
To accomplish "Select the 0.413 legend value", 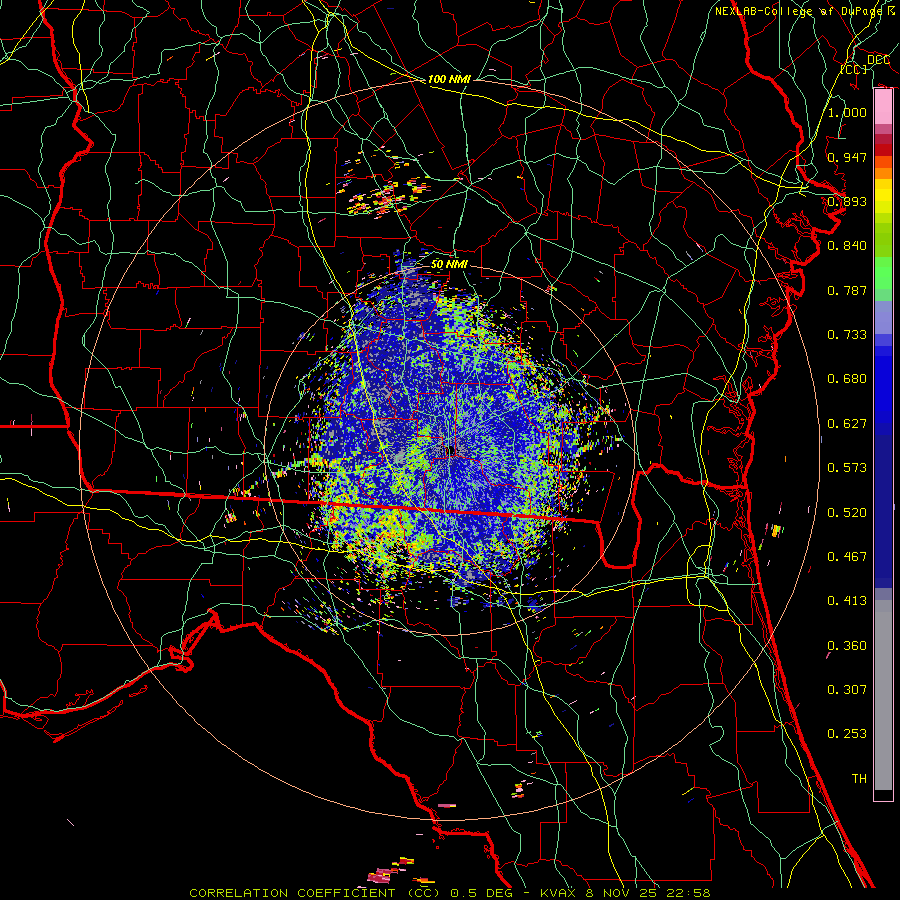I will [847, 600].
